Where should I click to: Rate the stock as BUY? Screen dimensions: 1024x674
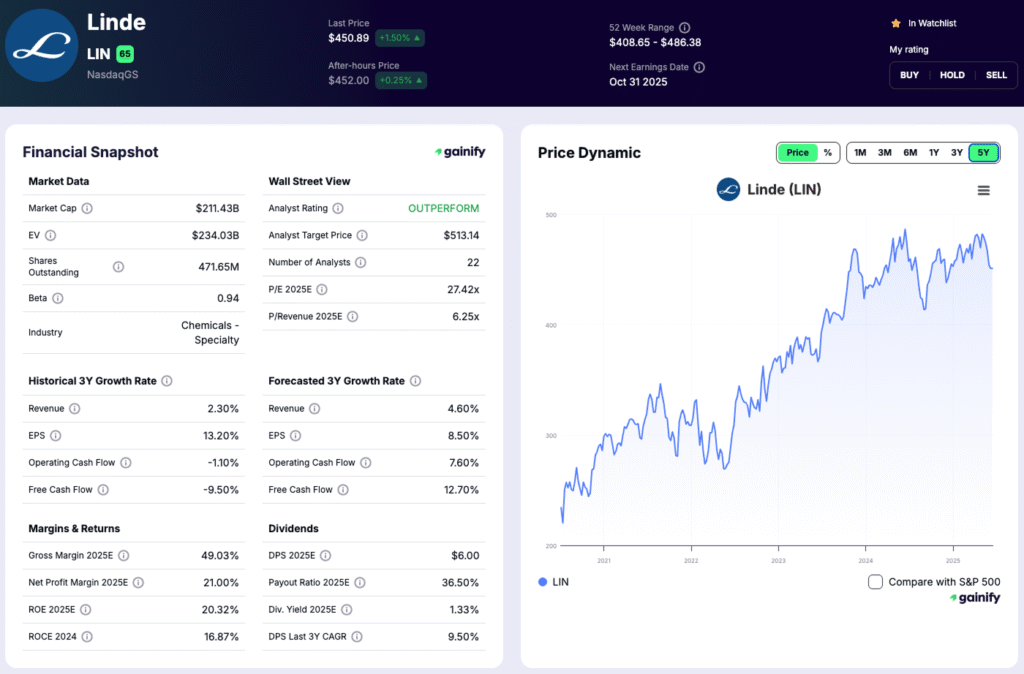pos(909,74)
